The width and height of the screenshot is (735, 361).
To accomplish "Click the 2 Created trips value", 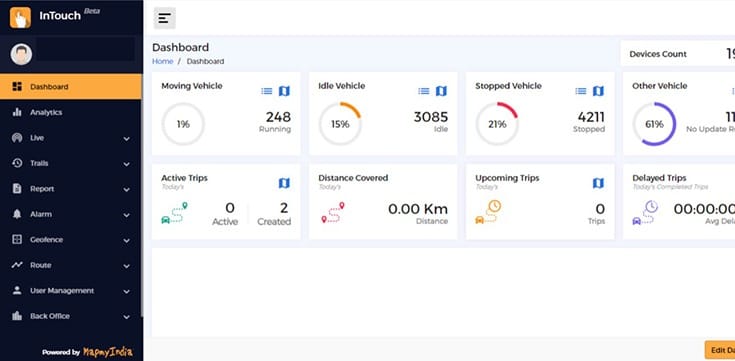I will (284, 209).
